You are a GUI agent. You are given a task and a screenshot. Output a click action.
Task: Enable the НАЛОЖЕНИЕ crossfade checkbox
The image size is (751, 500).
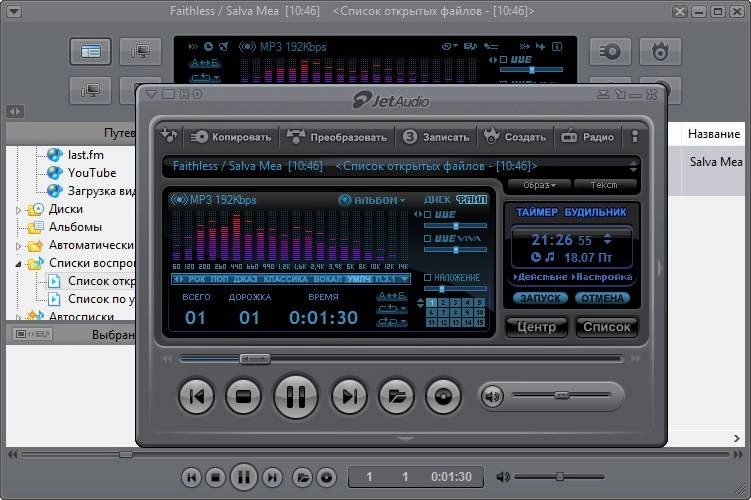point(428,277)
